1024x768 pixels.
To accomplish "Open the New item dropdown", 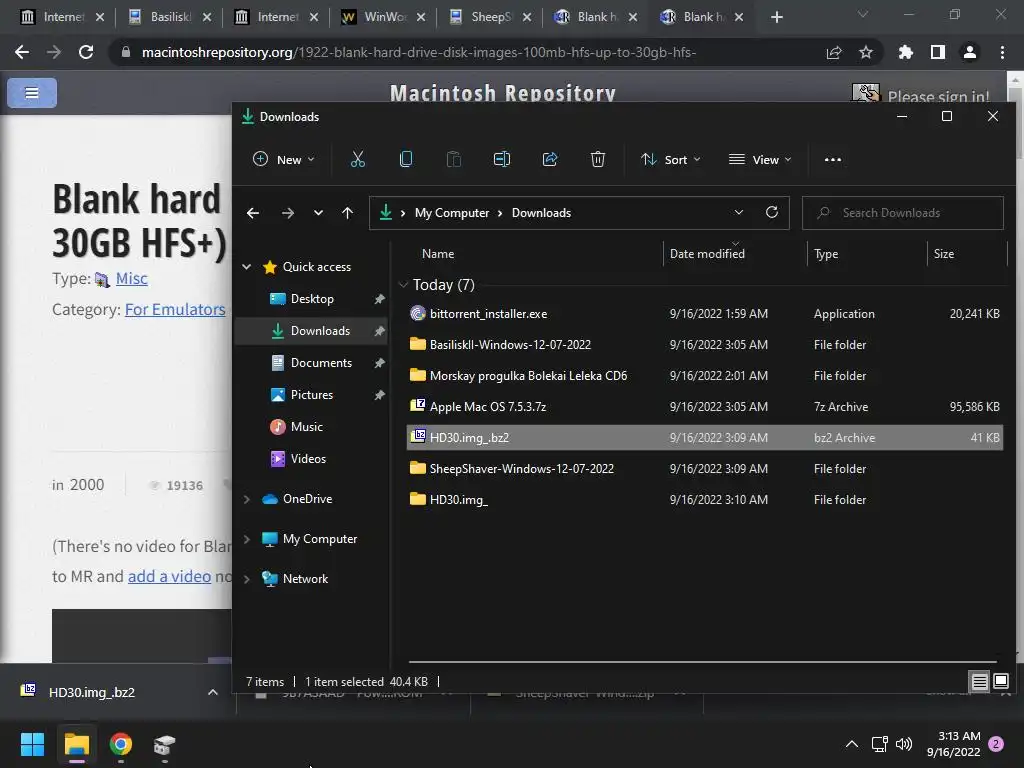I will [x=284, y=159].
